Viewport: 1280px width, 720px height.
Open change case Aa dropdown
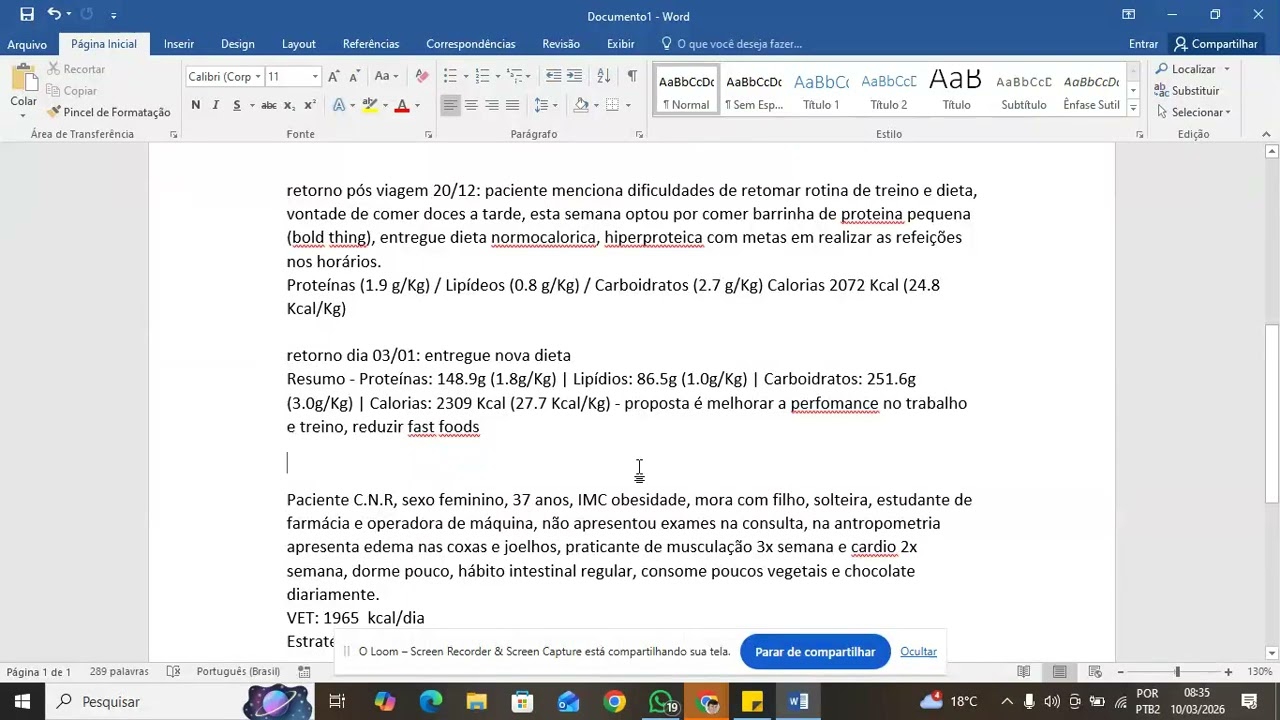pyautogui.click(x=385, y=76)
